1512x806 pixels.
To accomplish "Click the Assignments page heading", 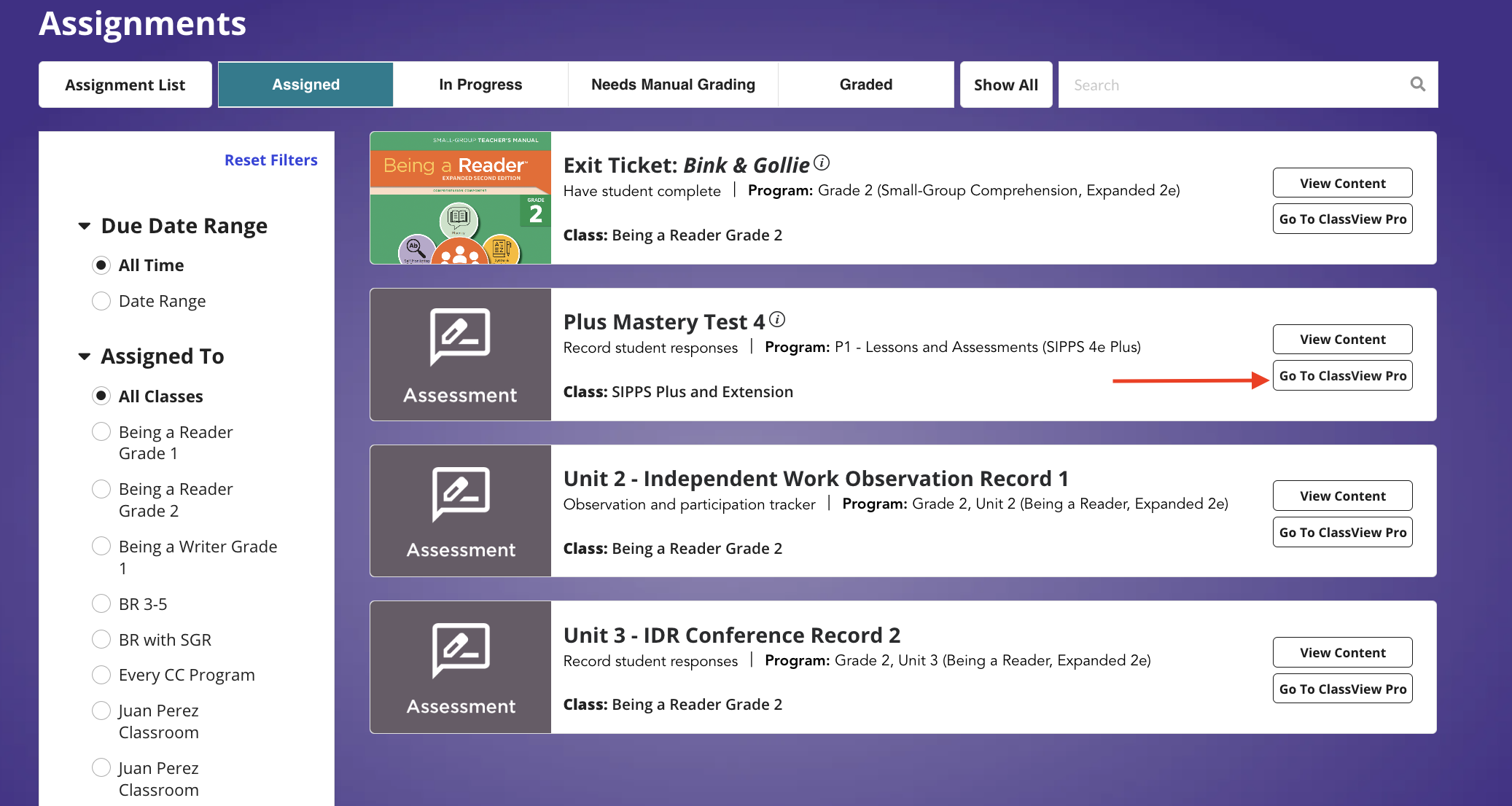I will [x=142, y=23].
